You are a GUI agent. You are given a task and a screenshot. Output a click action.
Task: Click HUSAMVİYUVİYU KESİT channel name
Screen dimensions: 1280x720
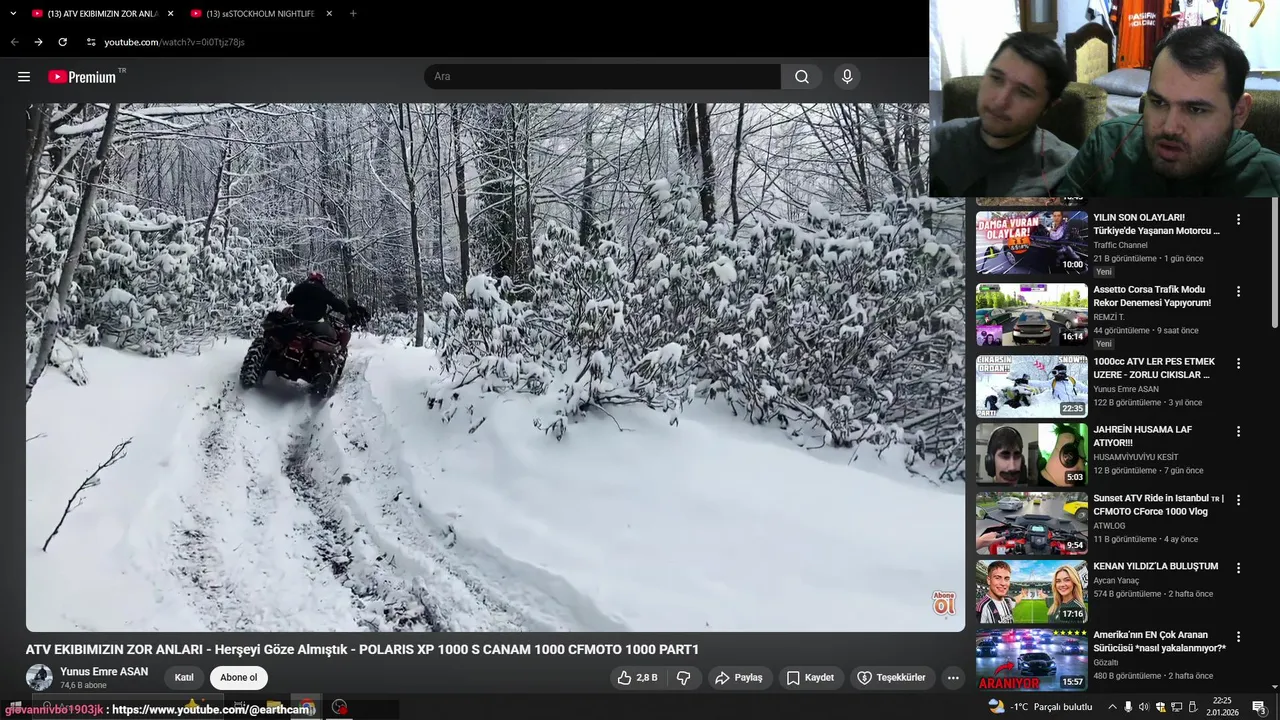pos(1135,457)
